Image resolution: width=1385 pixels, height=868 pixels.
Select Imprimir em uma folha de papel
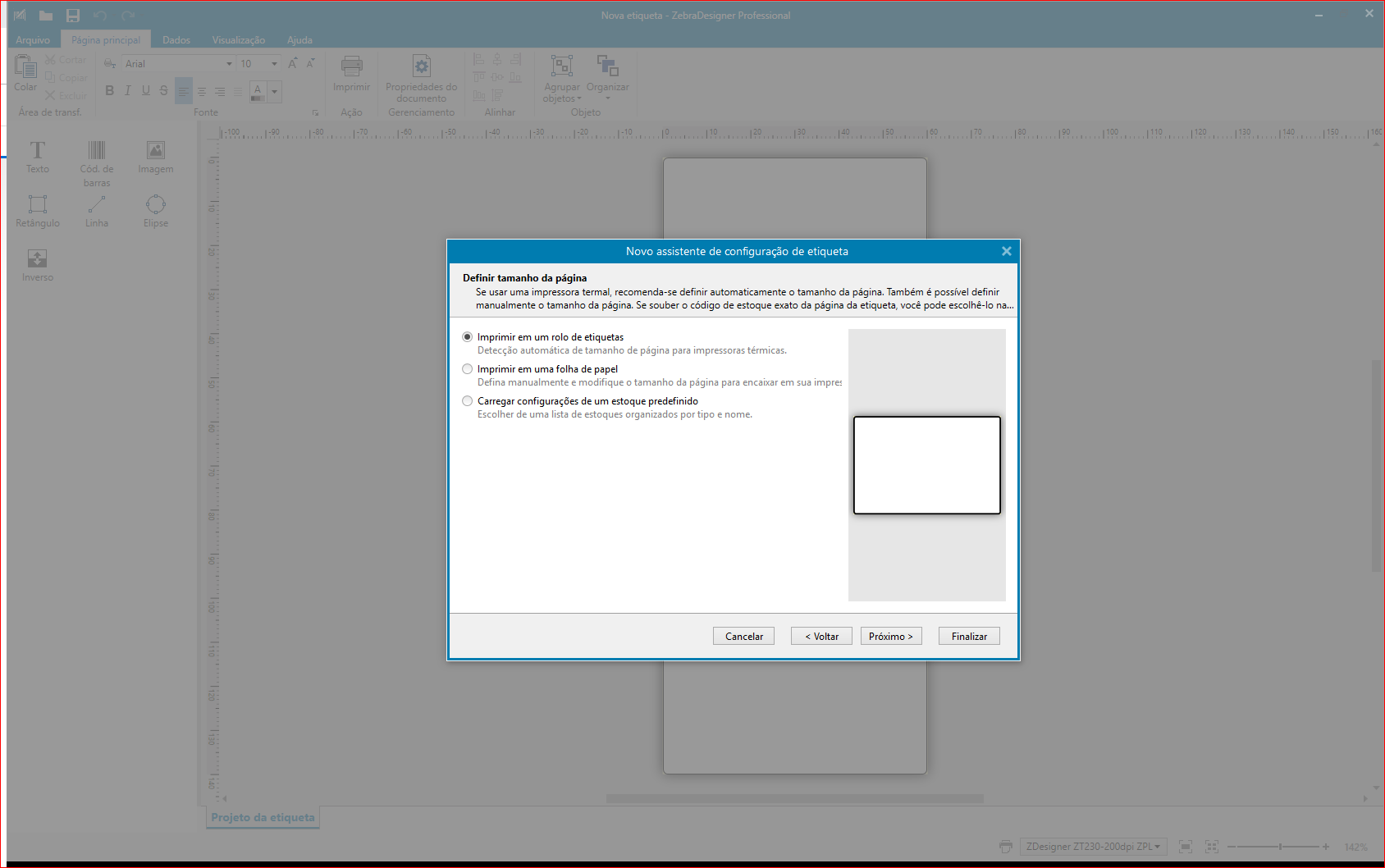(x=468, y=369)
